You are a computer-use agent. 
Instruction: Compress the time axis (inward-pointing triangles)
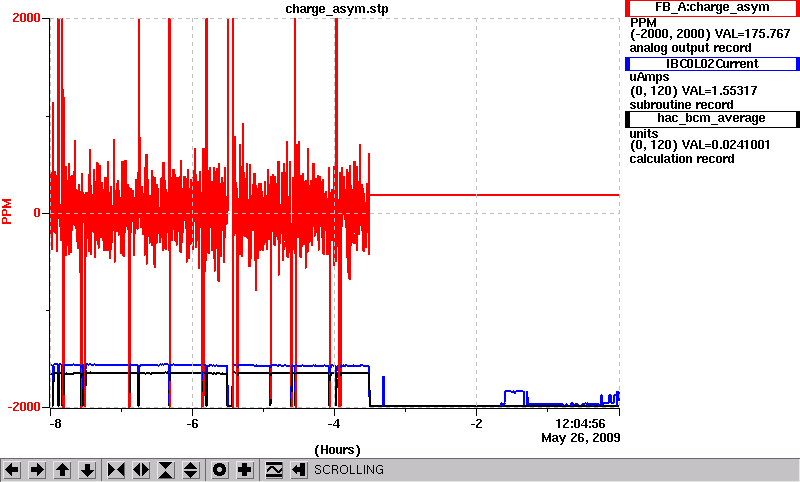coord(116,470)
